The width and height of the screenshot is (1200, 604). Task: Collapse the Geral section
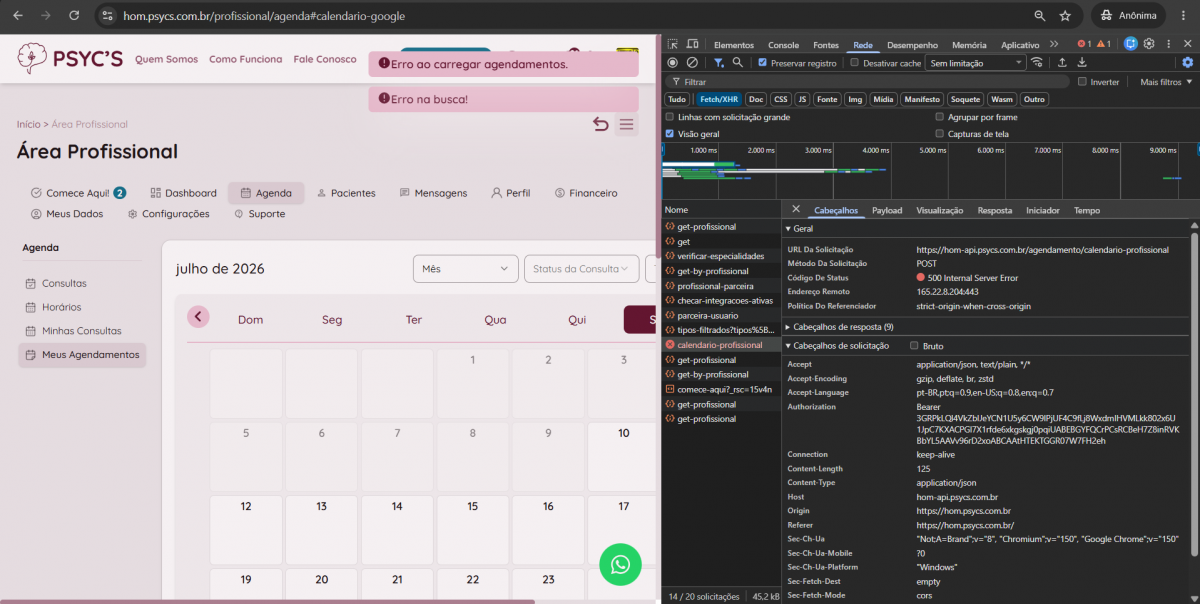click(x=799, y=229)
